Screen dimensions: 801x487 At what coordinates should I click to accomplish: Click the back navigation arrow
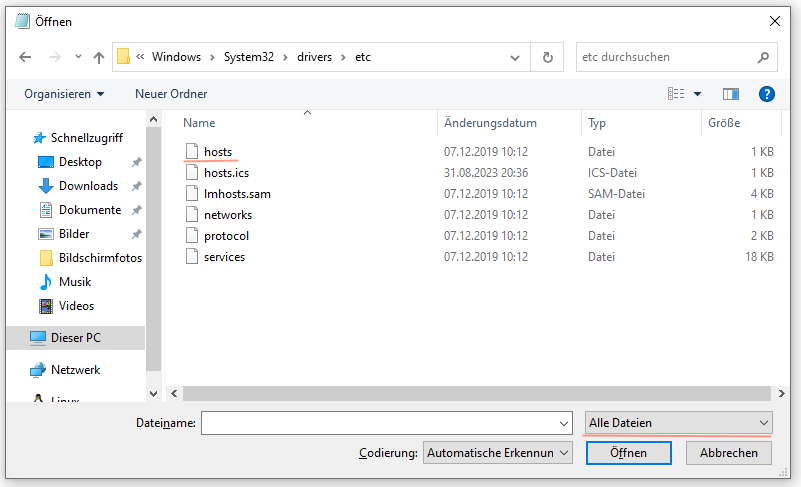pyautogui.click(x=25, y=57)
